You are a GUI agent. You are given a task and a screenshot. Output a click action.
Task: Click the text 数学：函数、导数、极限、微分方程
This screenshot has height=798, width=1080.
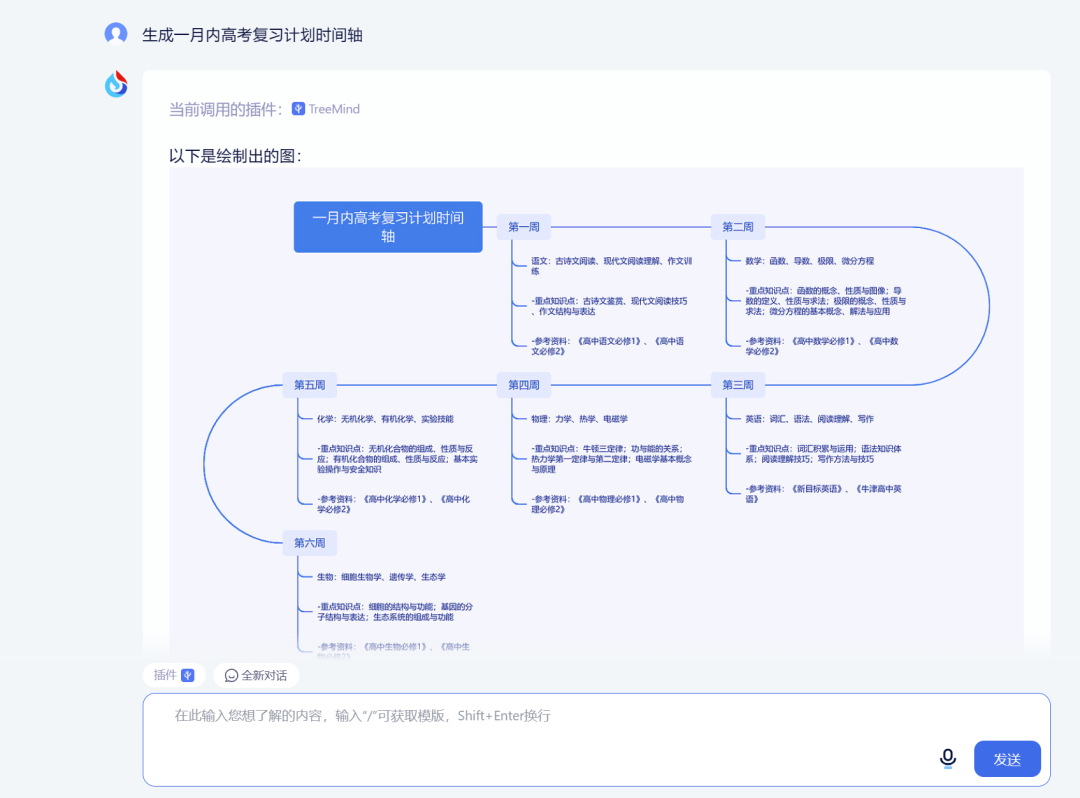pos(809,261)
